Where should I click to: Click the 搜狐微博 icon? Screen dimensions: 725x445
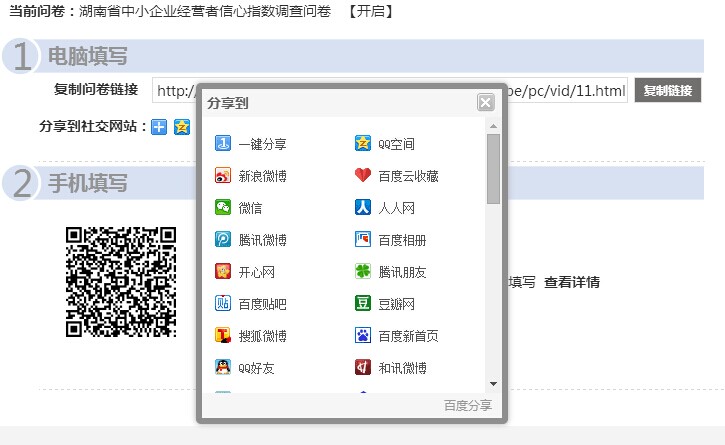(223, 335)
